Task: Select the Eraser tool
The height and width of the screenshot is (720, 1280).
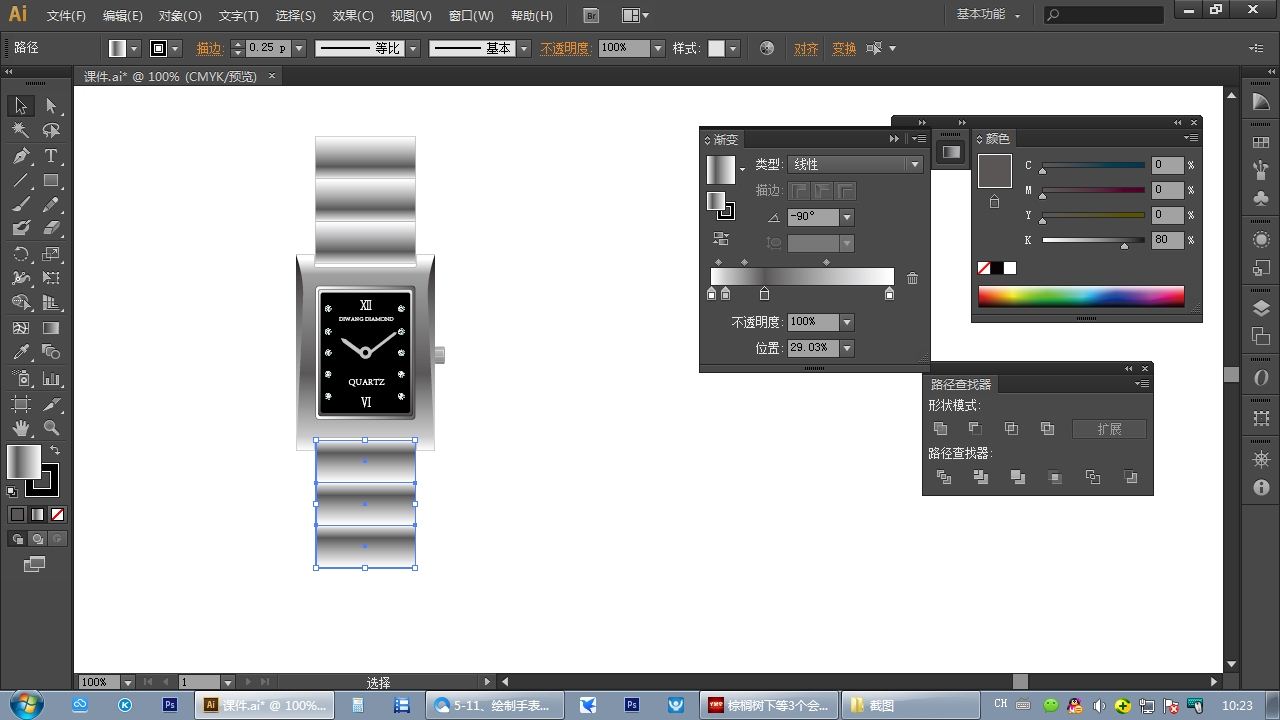Action: pyautogui.click(x=51, y=229)
